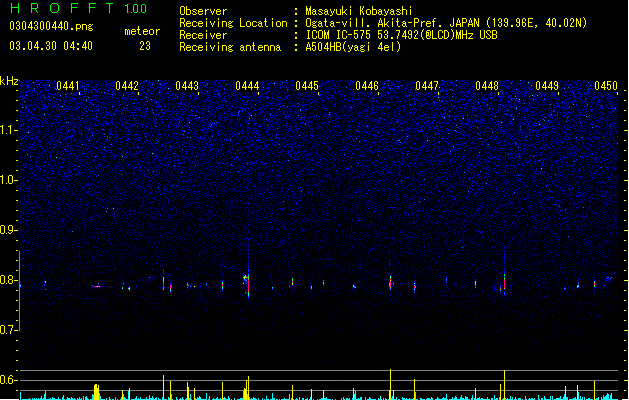The height and width of the screenshot is (400, 629).
Task: Click the 0448 time marker
Action: pos(487,86)
